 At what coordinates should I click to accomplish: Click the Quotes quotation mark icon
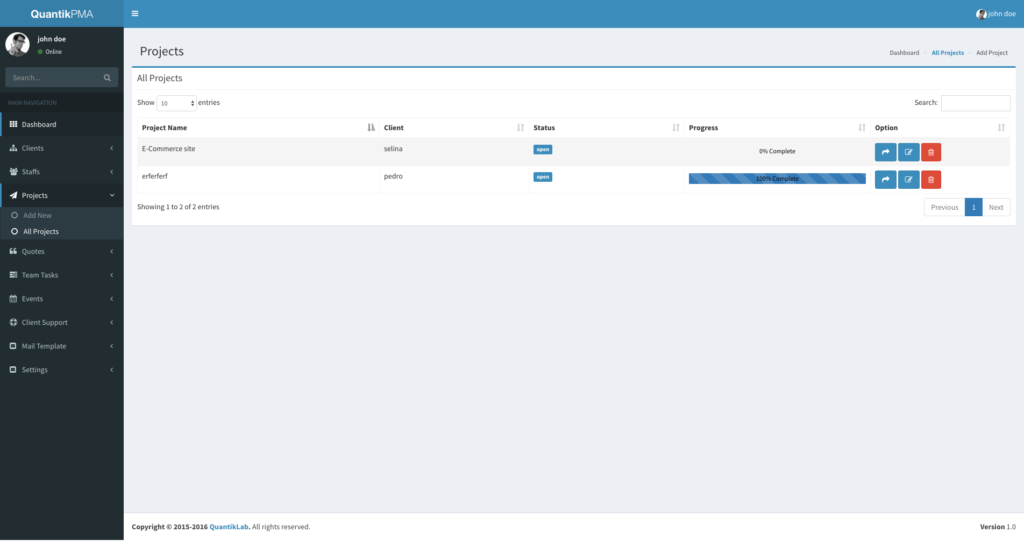[x=13, y=252]
